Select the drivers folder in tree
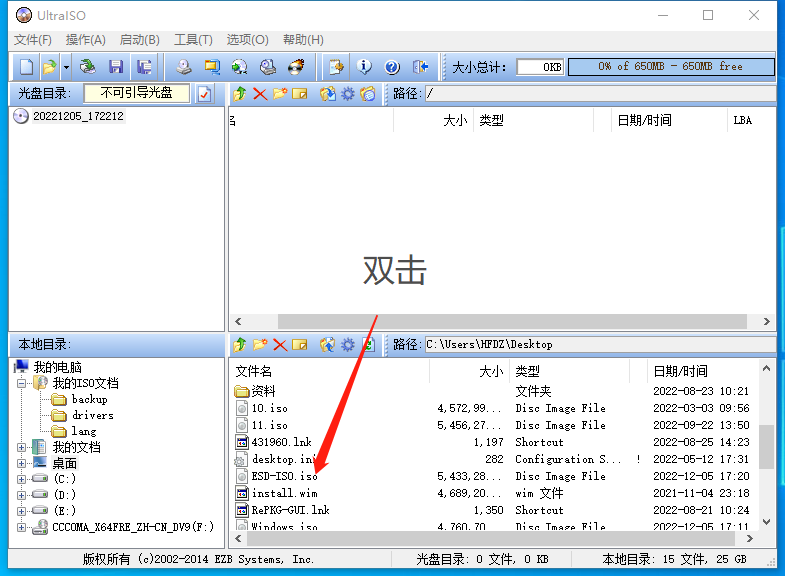The height and width of the screenshot is (576, 785). click(x=93, y=415)
